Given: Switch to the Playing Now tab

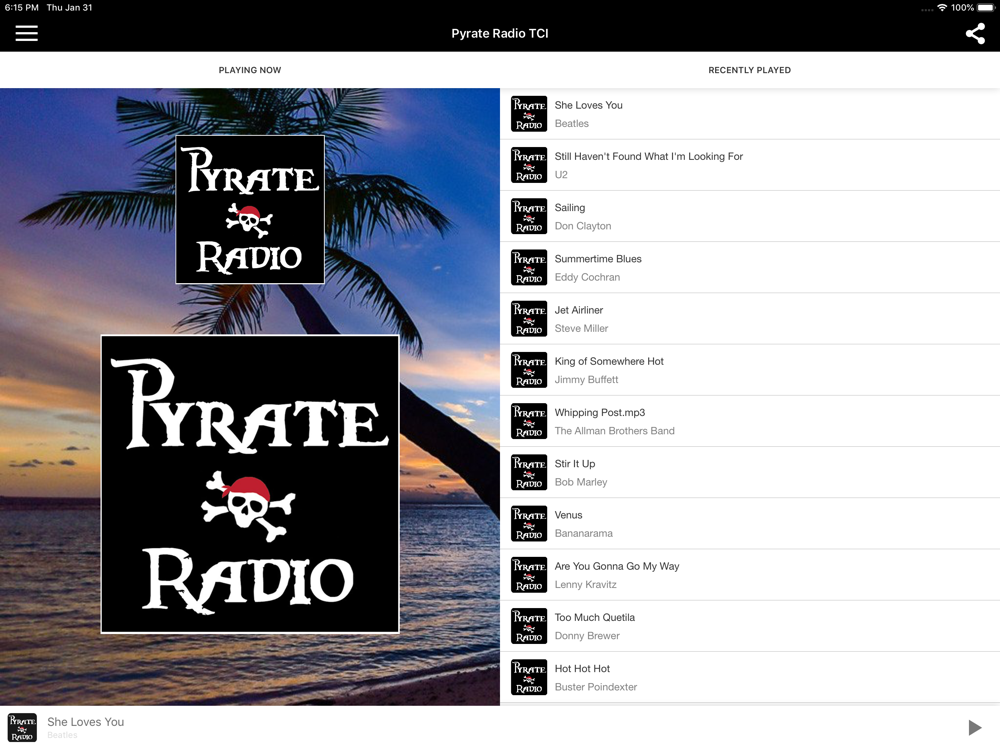Looking at the screenshot, I should [x=249, y=70].
